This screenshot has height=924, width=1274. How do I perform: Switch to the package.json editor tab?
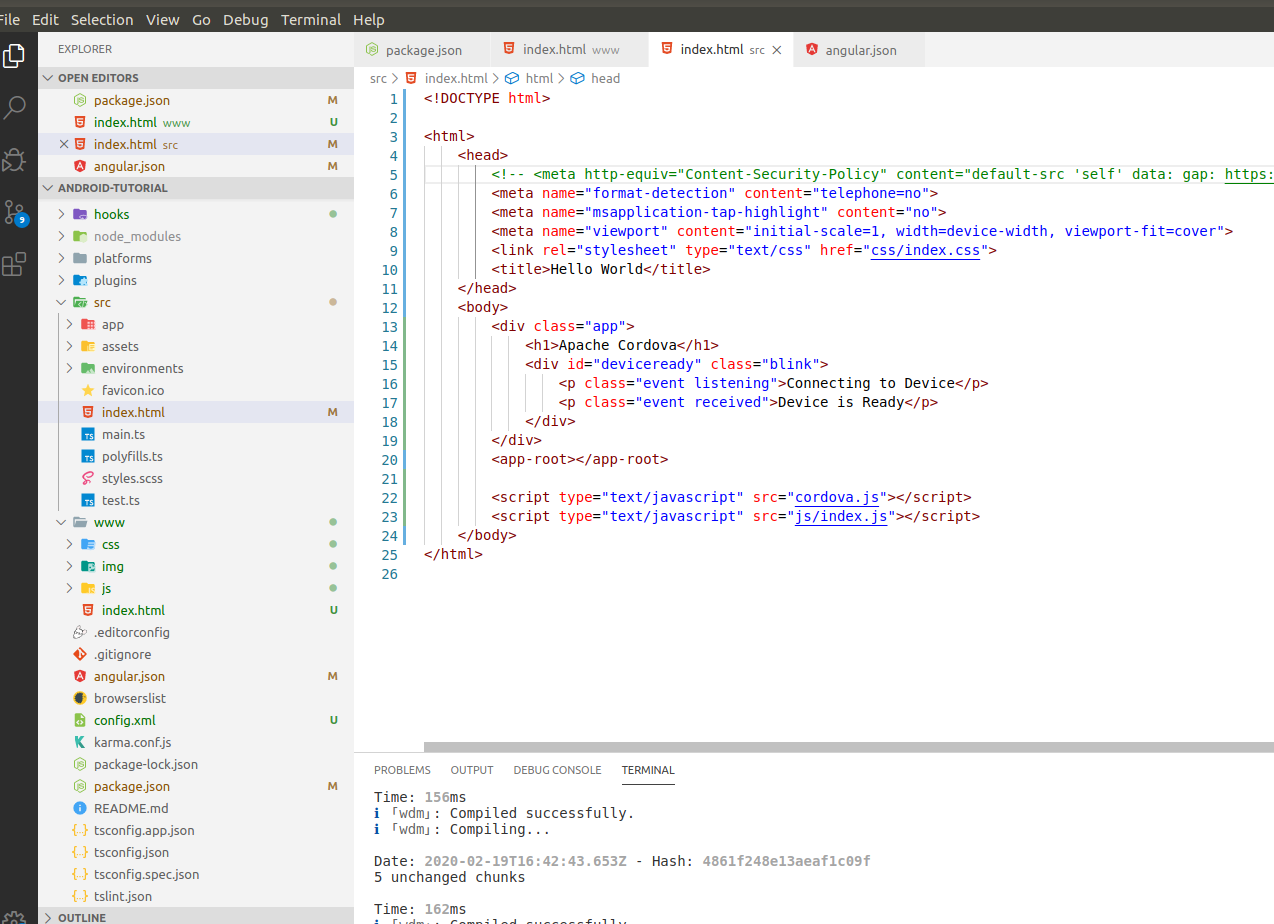422,50
